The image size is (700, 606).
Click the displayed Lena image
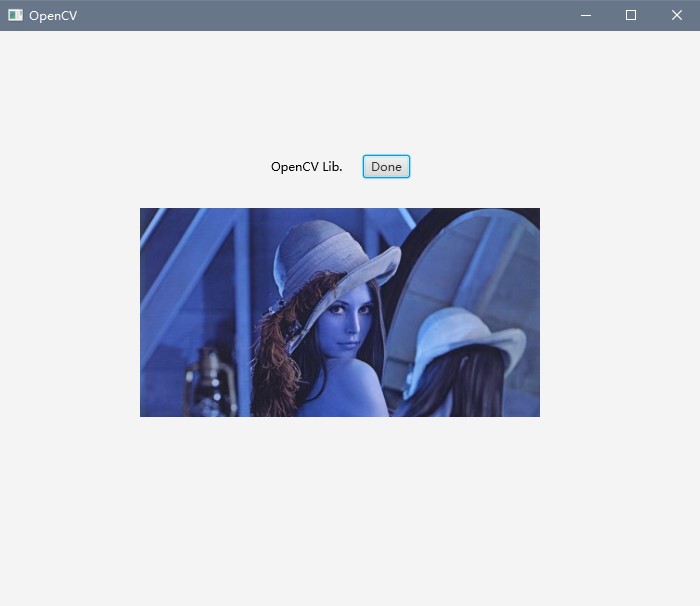pyautogui.click(x=340, y=312)
